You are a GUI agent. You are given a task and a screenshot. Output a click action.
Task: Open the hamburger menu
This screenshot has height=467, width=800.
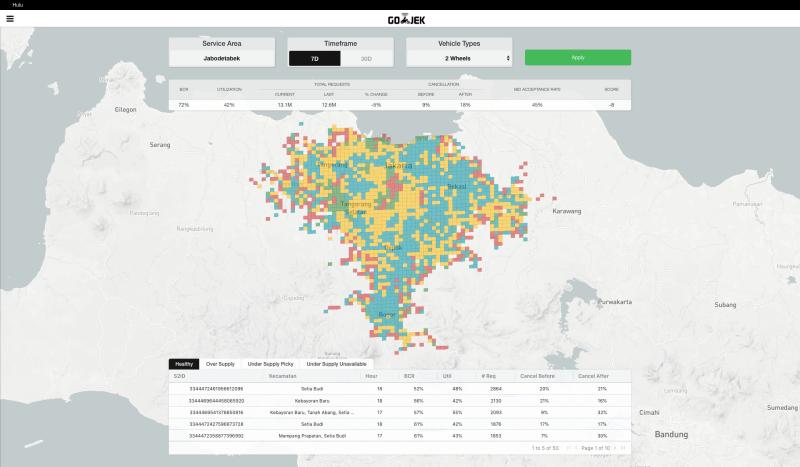pyautogui.click(x=10, y=19)
